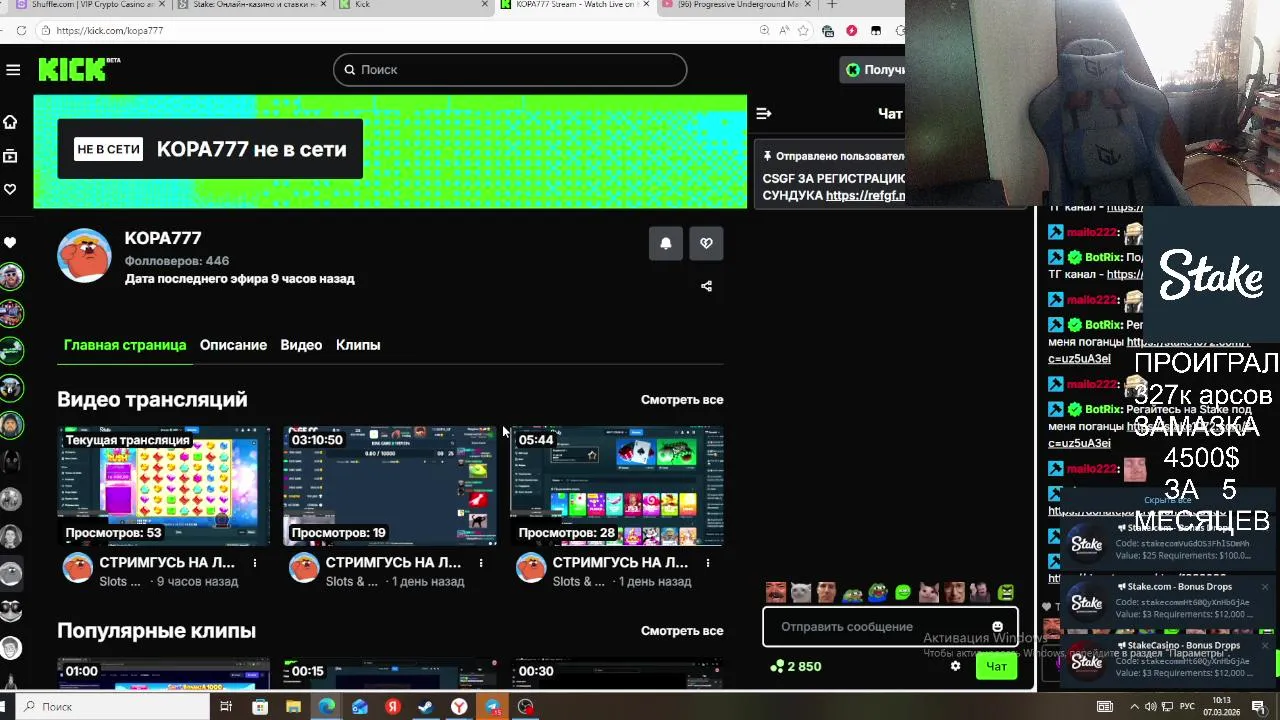Viewport: 1280px width, 720px height.
Task: Click the Kick search field Поиск
Action: click(x=510, y=70)
